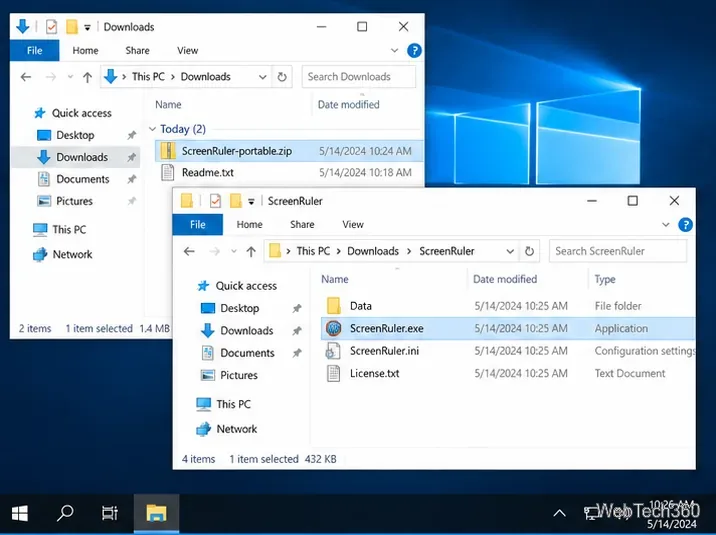
Task: Refresh the ScreenRuler folder view
Action: pos(529,251)
